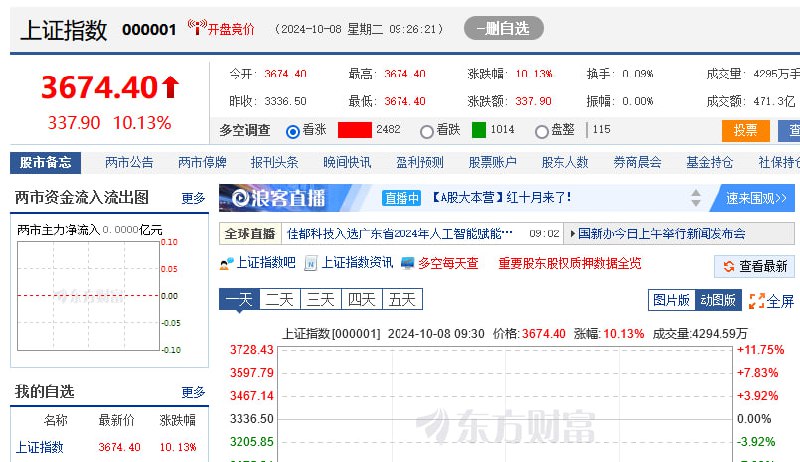Image resolution: width=800 pixels, height=462 pixels.
Task: Open the 【A股大本营】红十月来了 link
Action: tap(499, 197)
